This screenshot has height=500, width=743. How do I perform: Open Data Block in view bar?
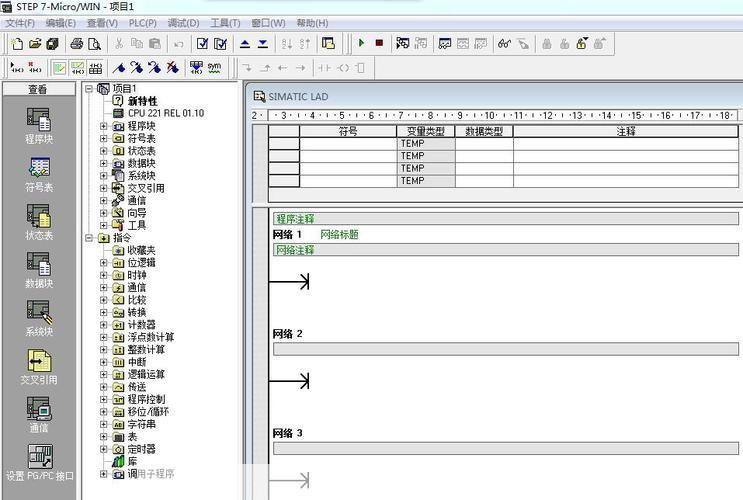[38, 270]
